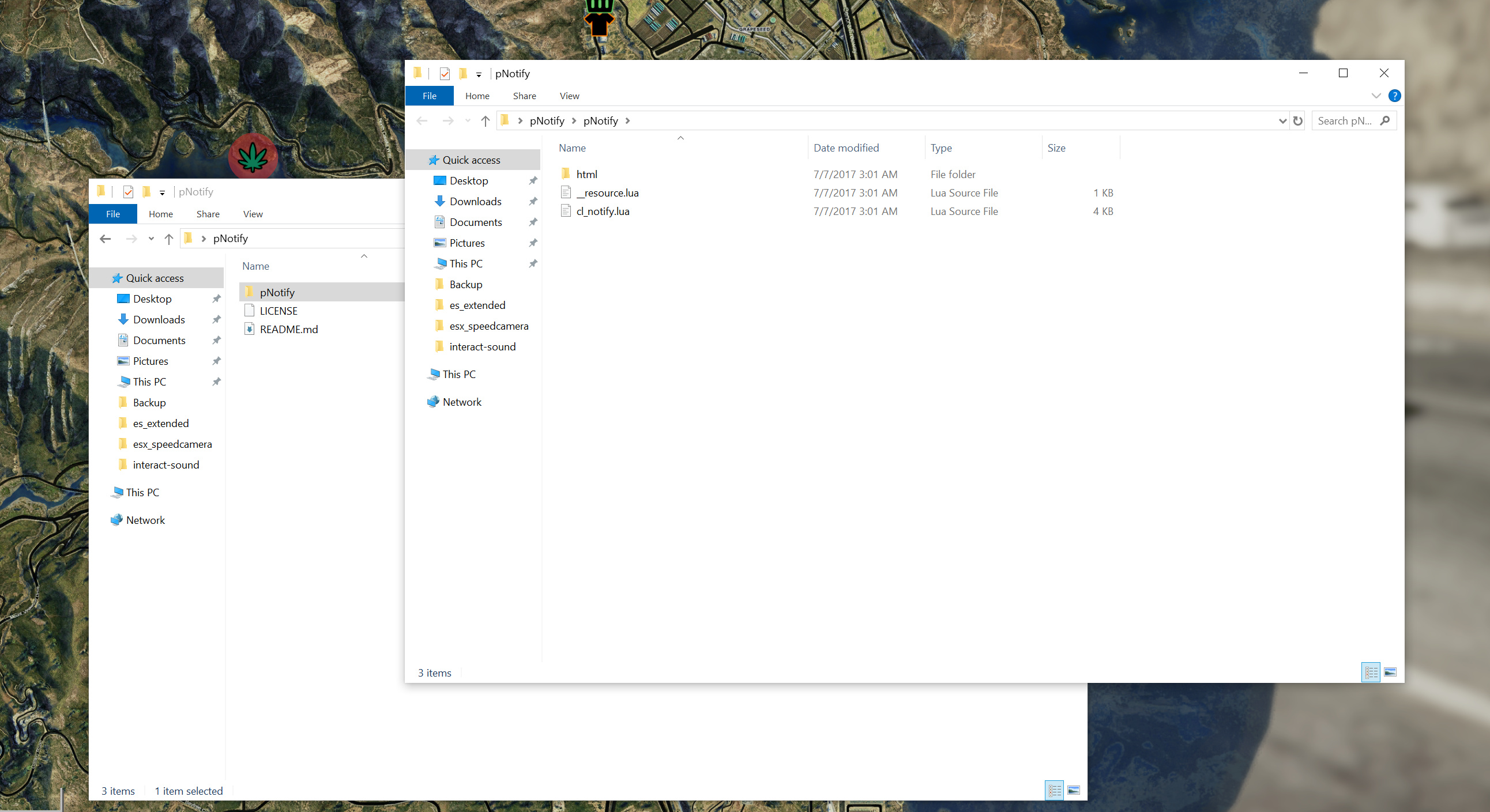Navigate up to the parent folder

tap(486, 121)
